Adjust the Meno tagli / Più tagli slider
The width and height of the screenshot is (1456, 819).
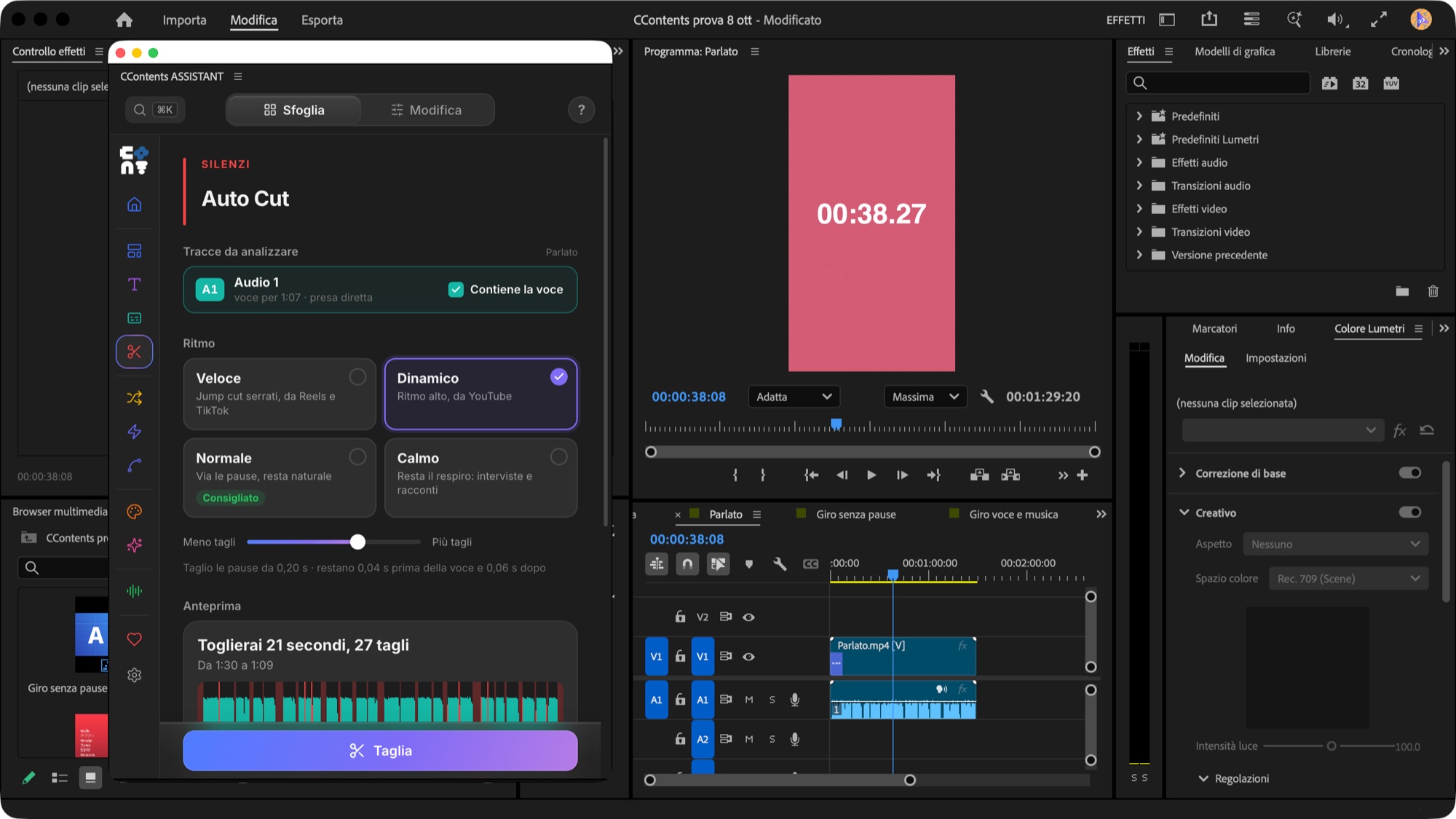[357, 542]
